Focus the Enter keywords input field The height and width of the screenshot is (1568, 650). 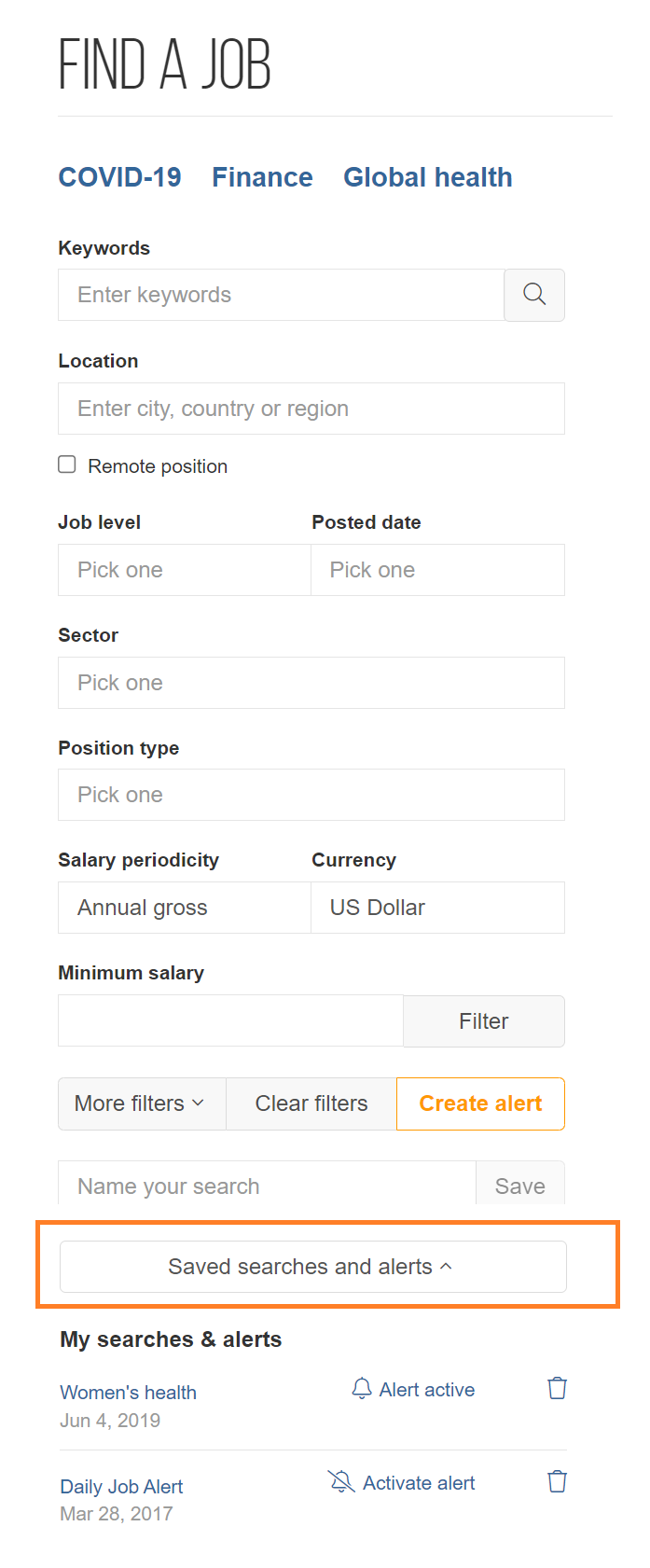[281, 295]
